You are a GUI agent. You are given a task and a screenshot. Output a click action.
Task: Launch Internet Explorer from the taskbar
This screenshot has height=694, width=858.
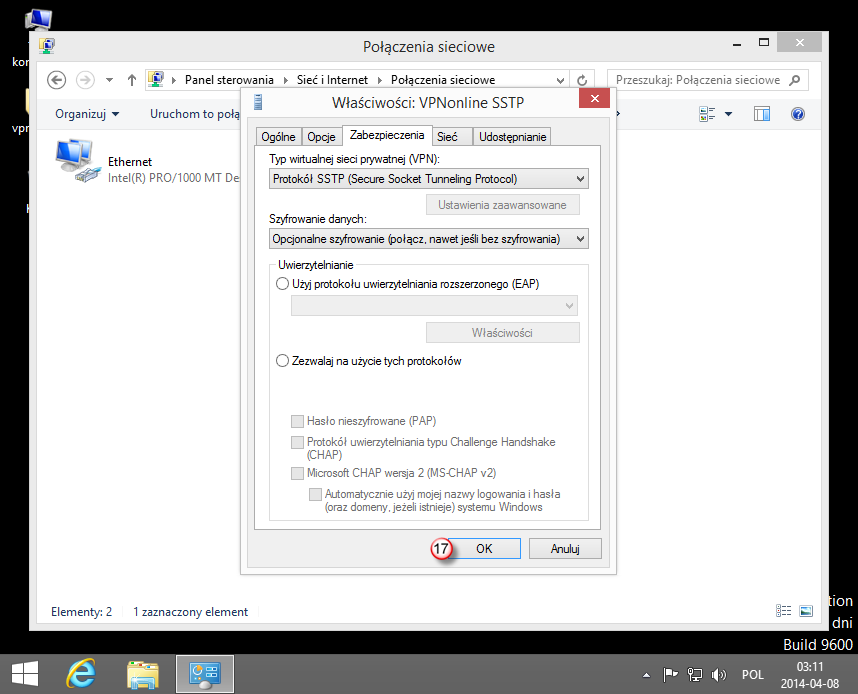coord(81,674)
